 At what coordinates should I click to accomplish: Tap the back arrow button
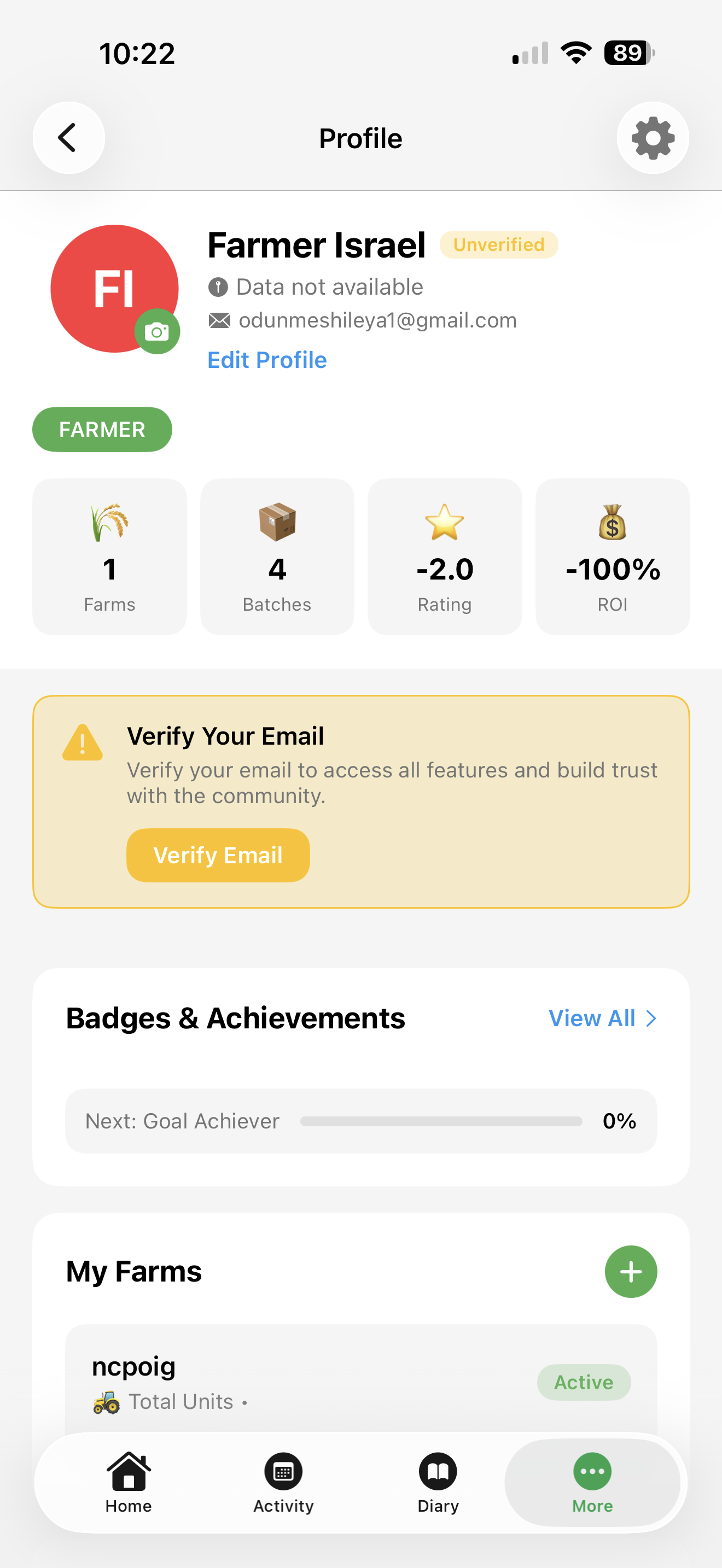click(69, 138)
